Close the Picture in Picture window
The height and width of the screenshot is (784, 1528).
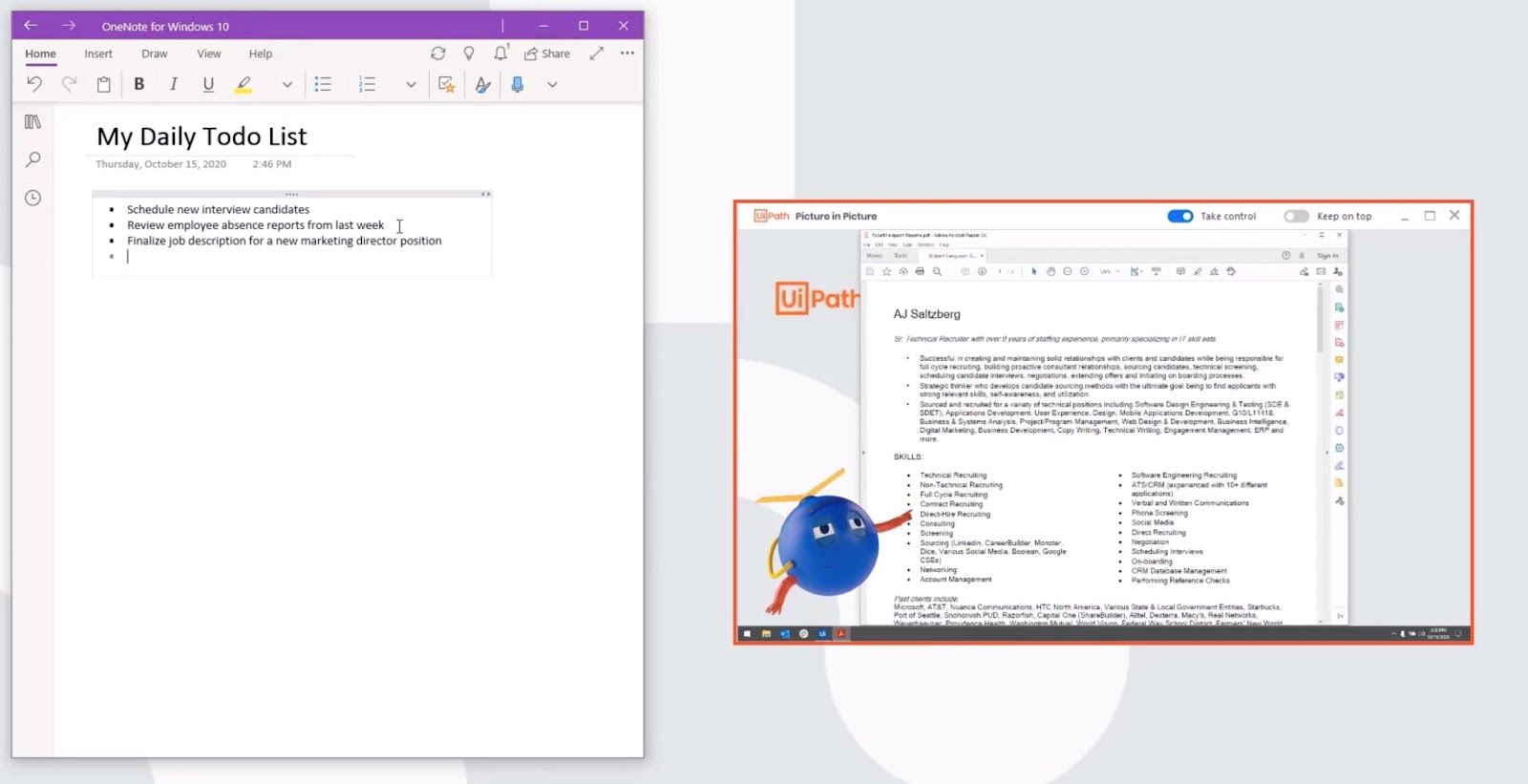click(x=1454, y=215)
